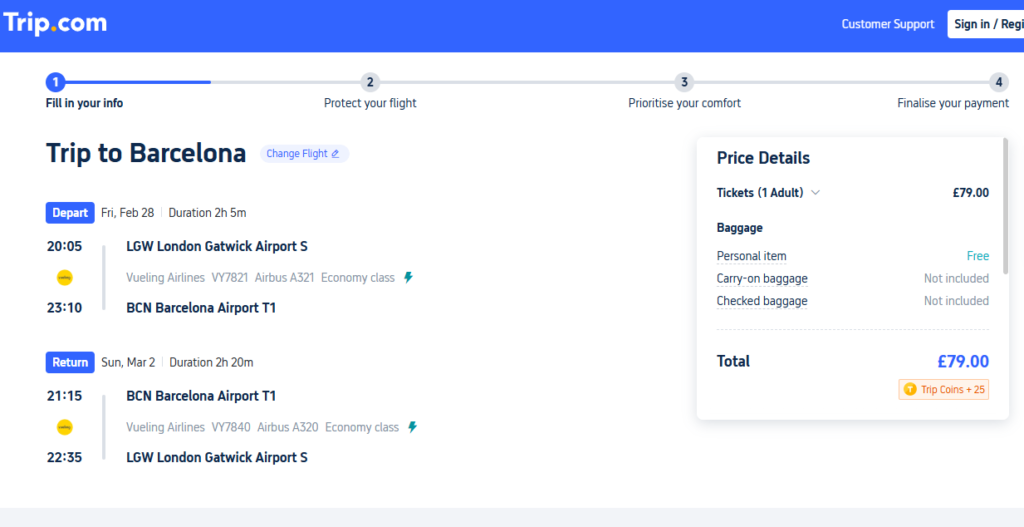Screen dimensions: 1024x527
Task: Click the Vueling logo on return flight
Action: pos(65,427)
